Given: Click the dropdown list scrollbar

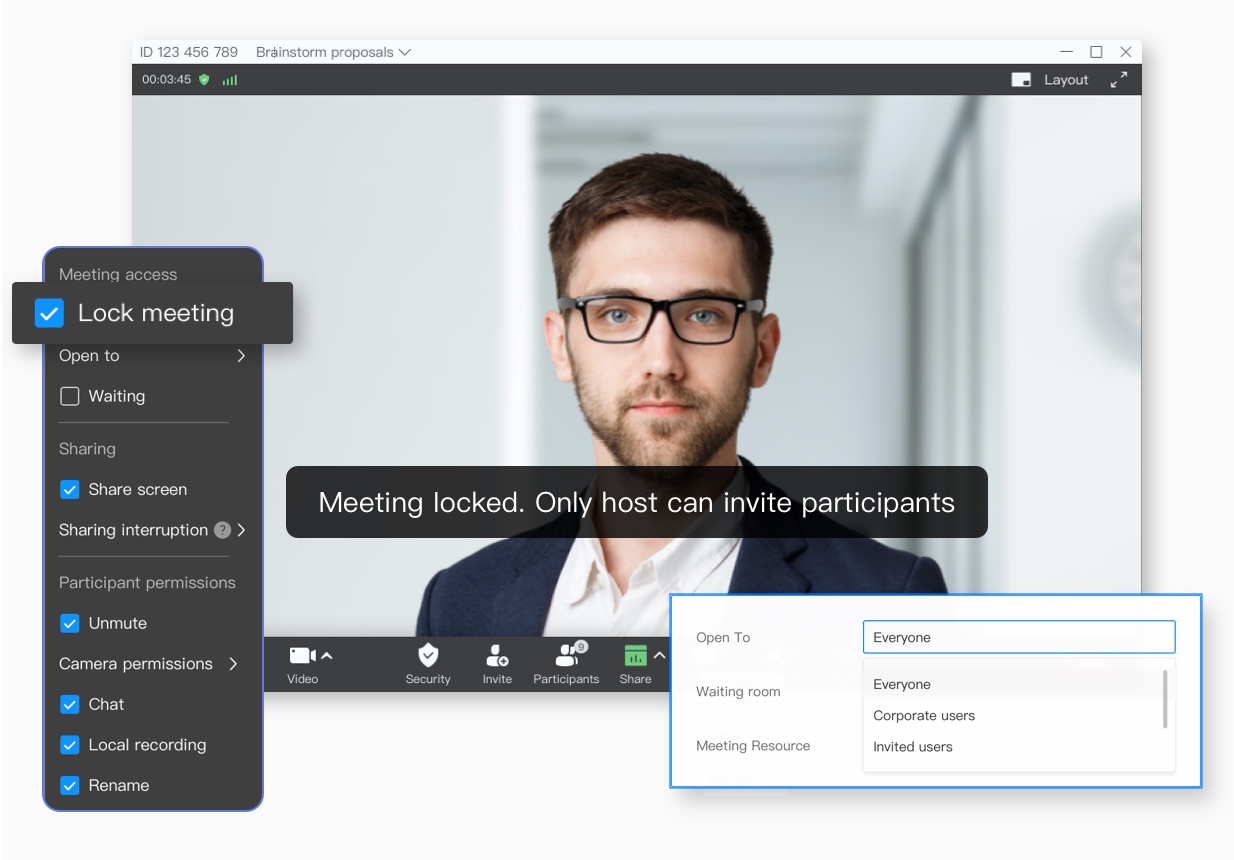Looking at the screenshot, I should click(x=1165, y=699).
